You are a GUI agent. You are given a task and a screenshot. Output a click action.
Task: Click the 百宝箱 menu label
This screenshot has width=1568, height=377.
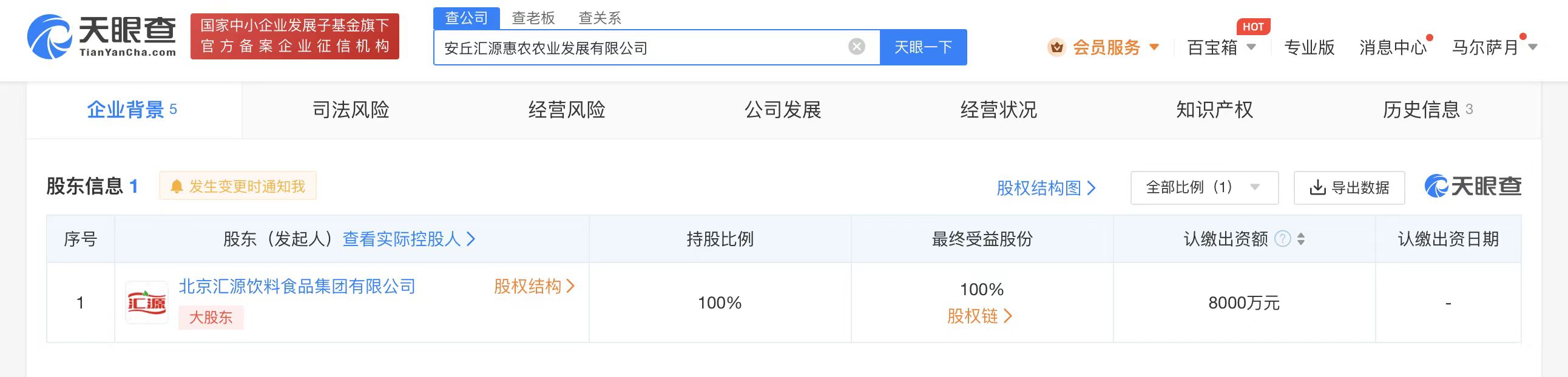pyautogui.click(x=1212, y=47)
